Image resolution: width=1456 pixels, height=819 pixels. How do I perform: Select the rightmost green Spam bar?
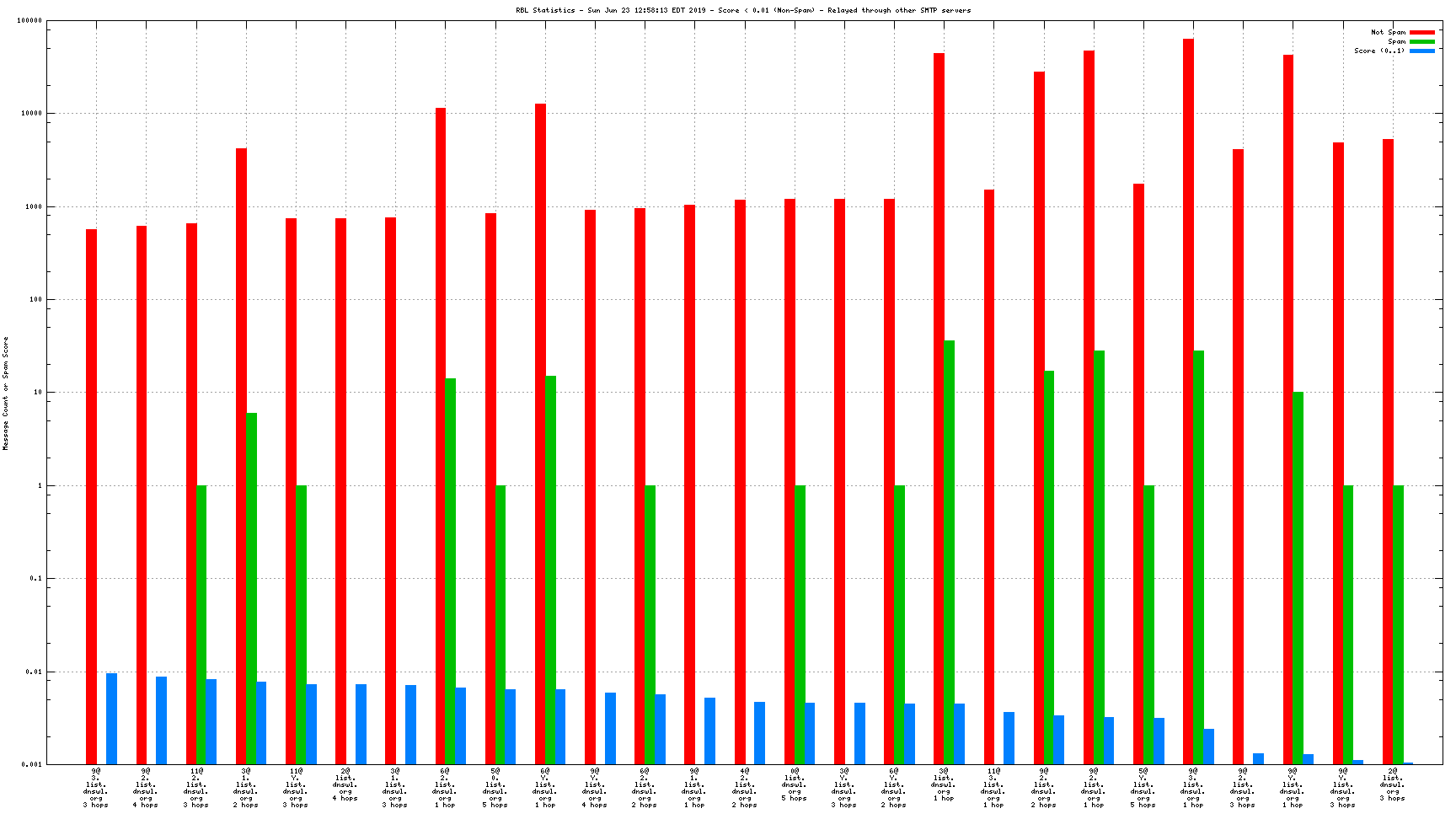1398,624
